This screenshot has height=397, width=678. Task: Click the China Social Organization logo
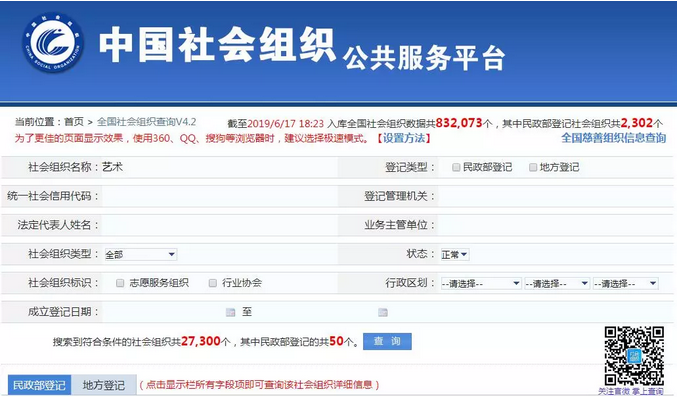click(53, 43)
